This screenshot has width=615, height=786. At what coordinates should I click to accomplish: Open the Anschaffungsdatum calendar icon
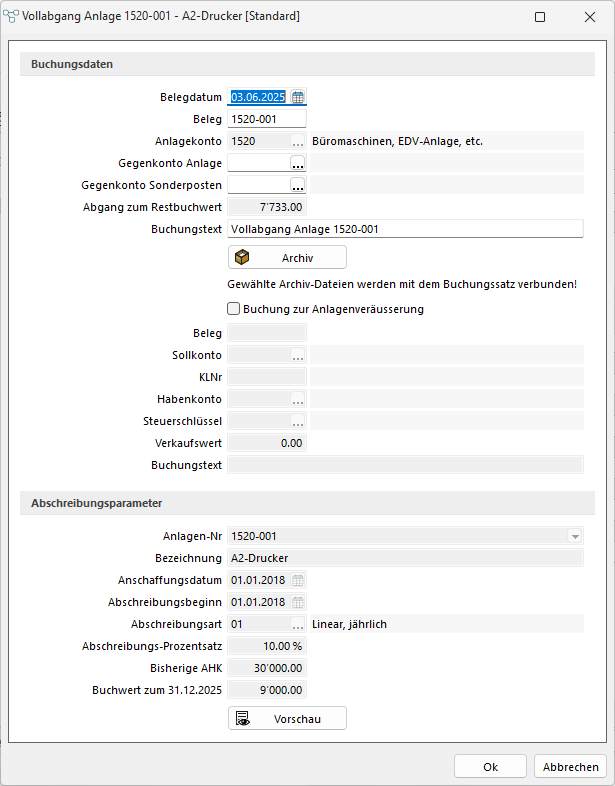coord(298,580)
